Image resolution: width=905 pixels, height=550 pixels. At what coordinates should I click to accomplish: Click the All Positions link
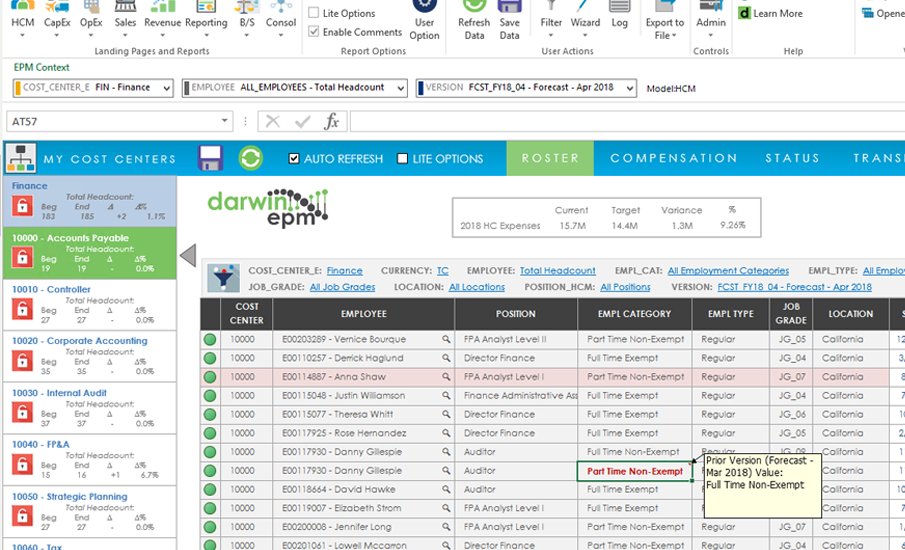[x=625, y=287]
